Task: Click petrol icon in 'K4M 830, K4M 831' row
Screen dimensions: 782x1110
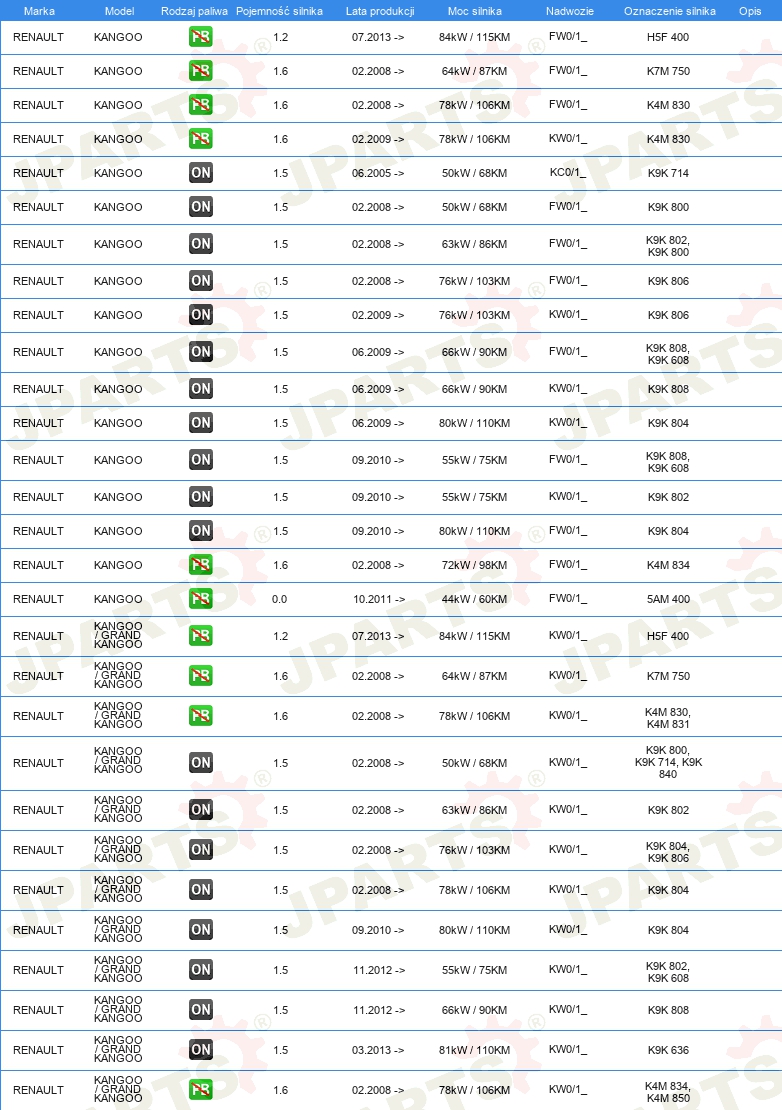Action: coord(201,716)
